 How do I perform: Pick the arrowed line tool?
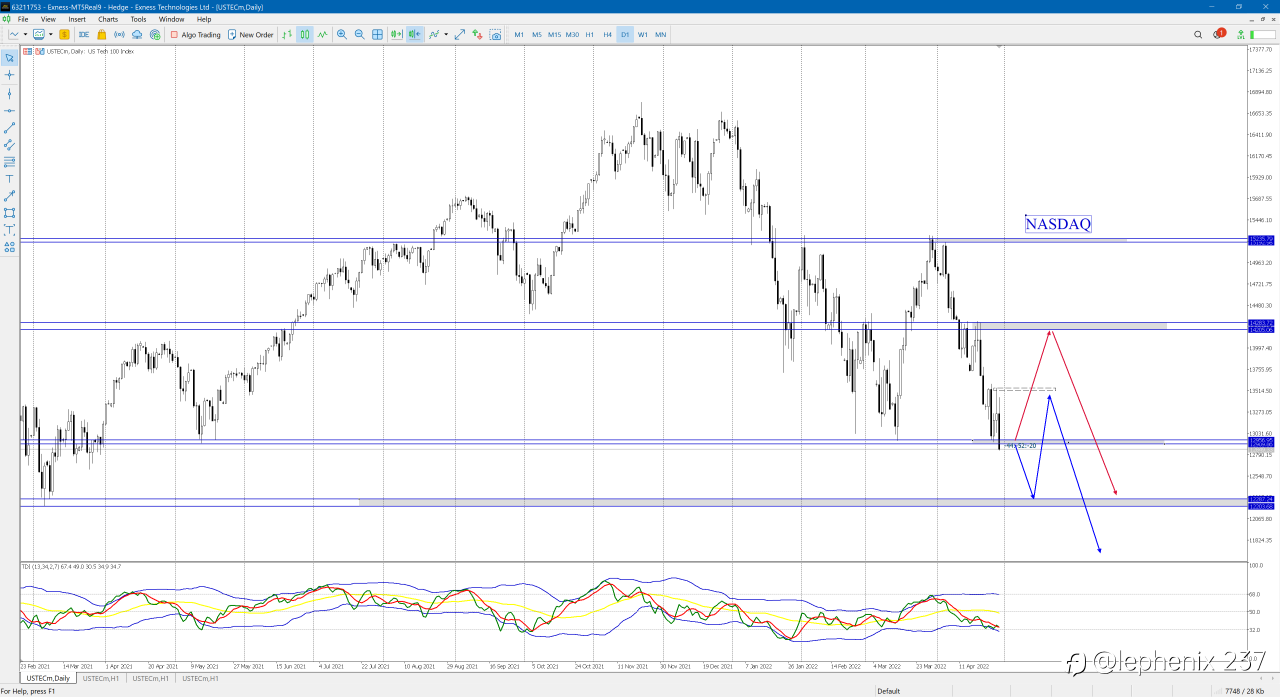(x=9, y=195)
